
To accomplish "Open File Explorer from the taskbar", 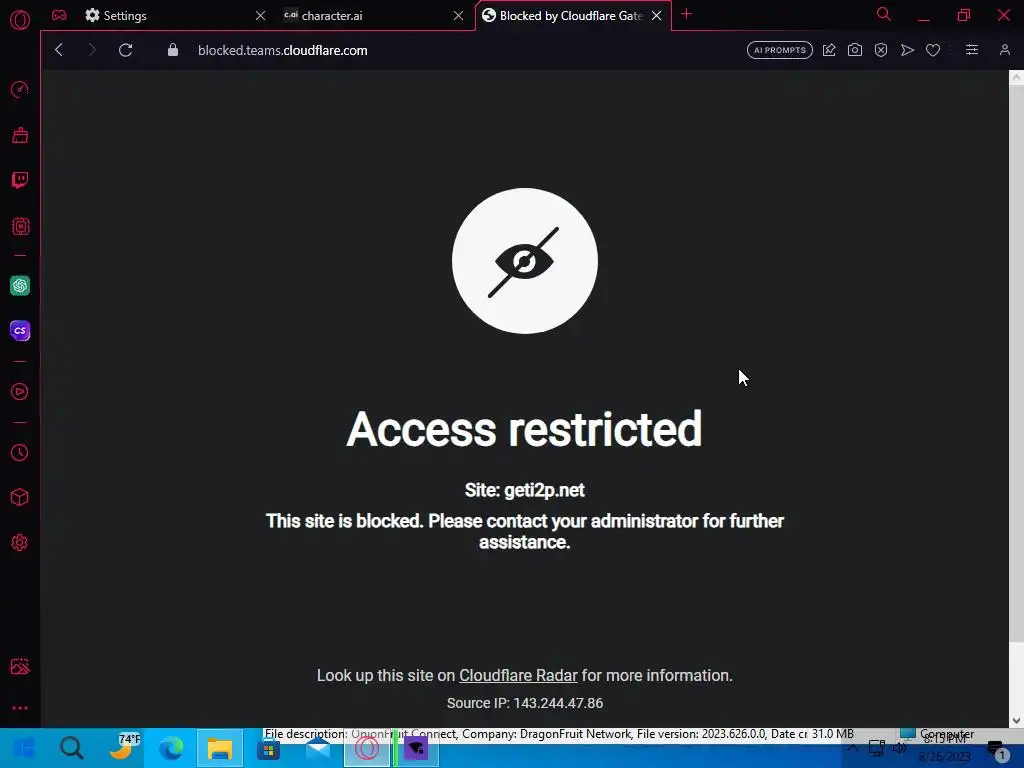I will pyautogui.click(x=219, y=748).
